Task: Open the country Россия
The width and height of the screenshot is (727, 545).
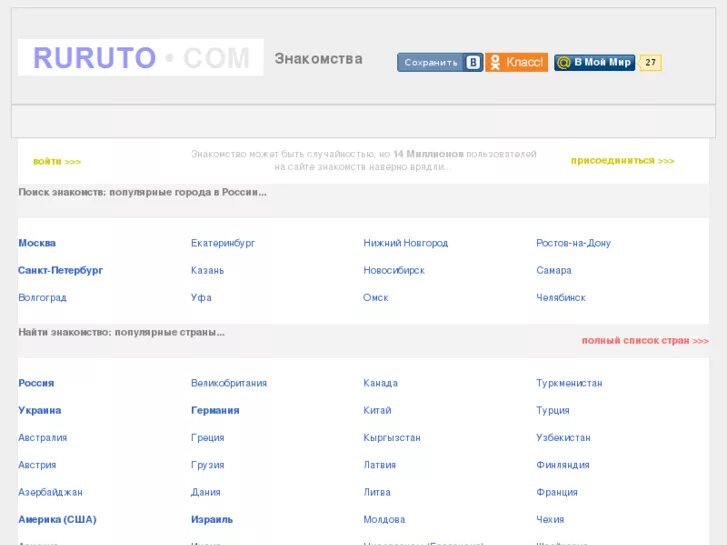Action: [36, 383]
